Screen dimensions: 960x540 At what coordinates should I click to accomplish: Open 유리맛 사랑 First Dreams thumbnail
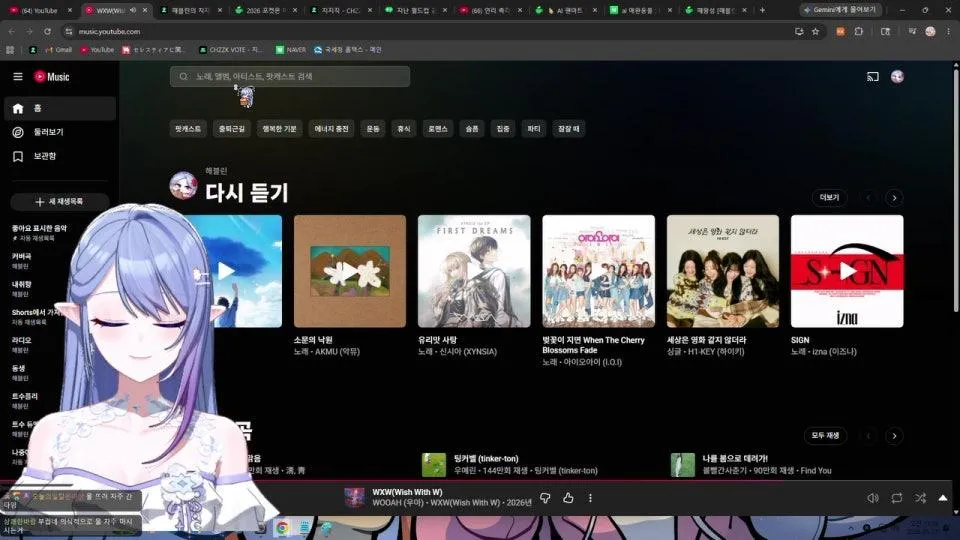pyautogui.click(x=474, y=271)
